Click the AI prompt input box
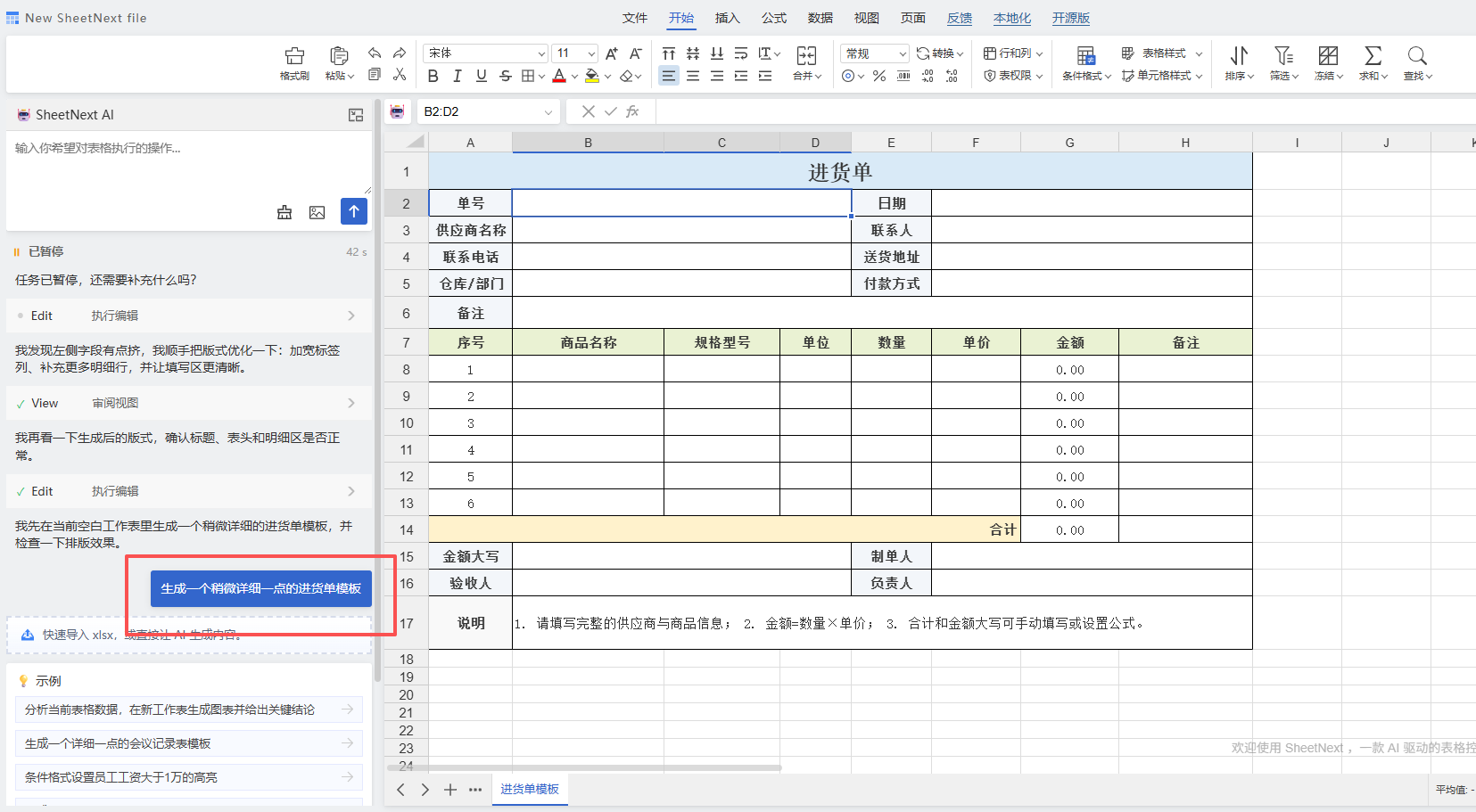Screen dimensions: 1476x812 188,163
